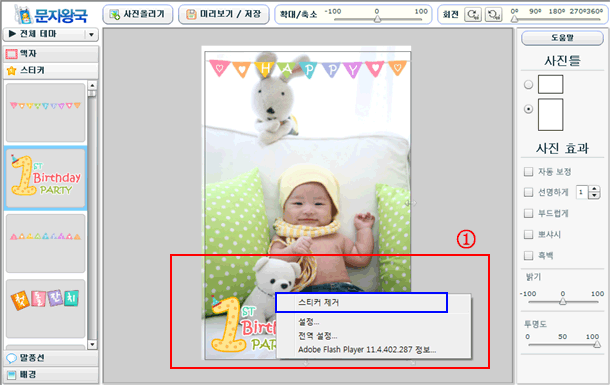This screenshot has width=610, height=385.
Task: Open the 배경 background category
Action: tap(51, 375)
